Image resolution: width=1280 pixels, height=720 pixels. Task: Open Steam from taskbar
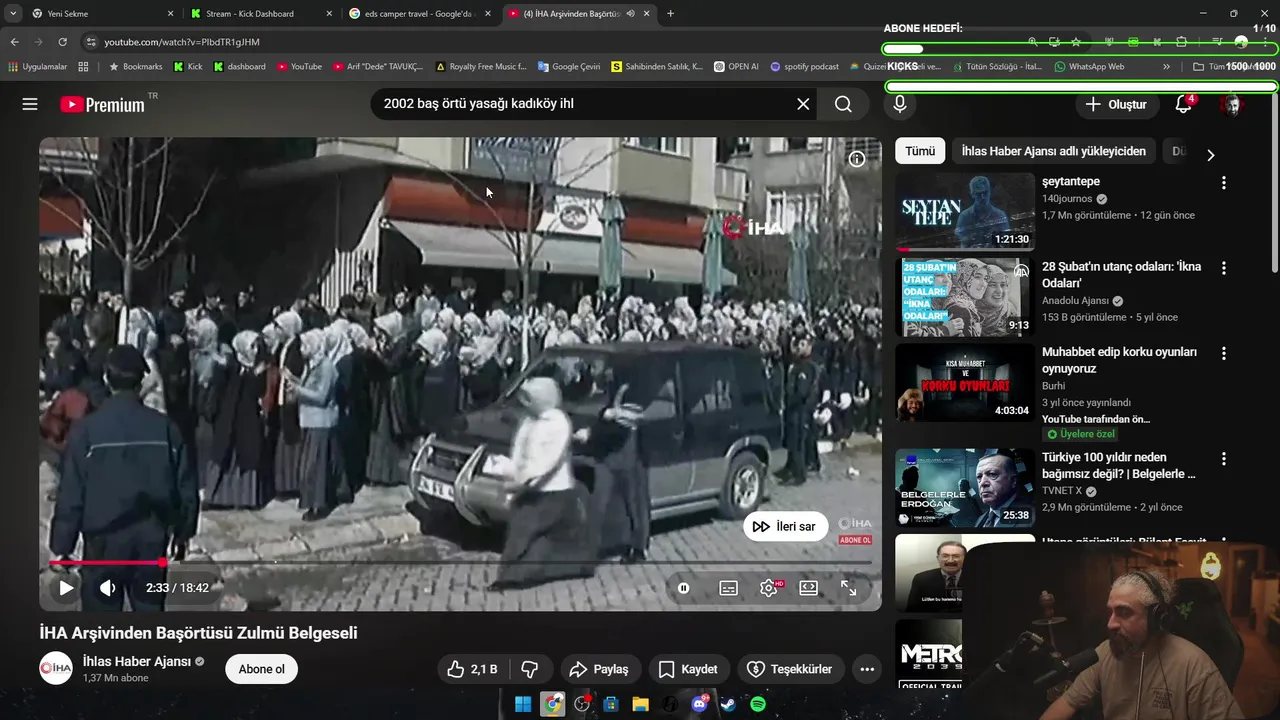(729, 705)
